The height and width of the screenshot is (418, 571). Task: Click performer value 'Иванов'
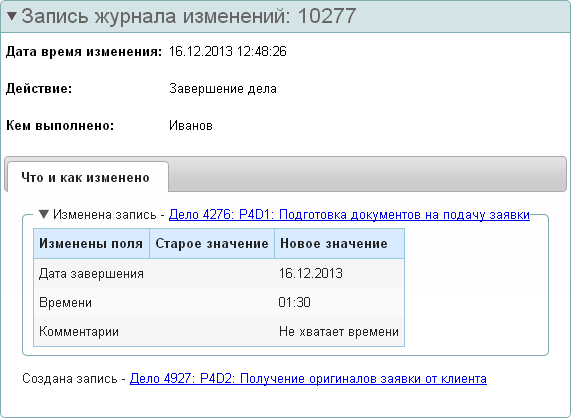[x=191, y=126]
